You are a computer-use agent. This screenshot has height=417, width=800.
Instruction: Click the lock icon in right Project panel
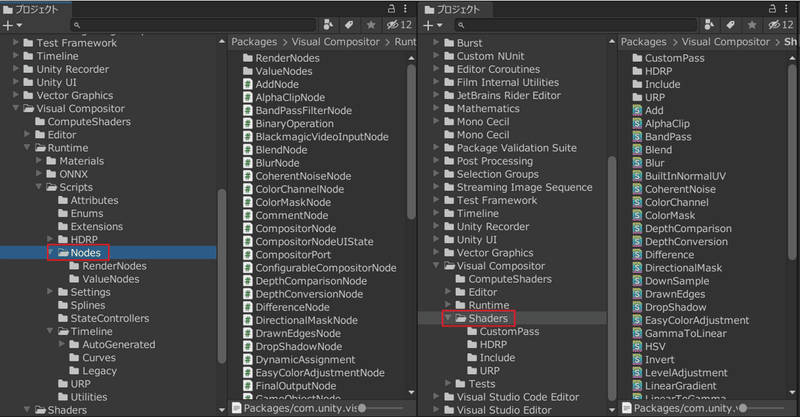(x=772, y=9)
